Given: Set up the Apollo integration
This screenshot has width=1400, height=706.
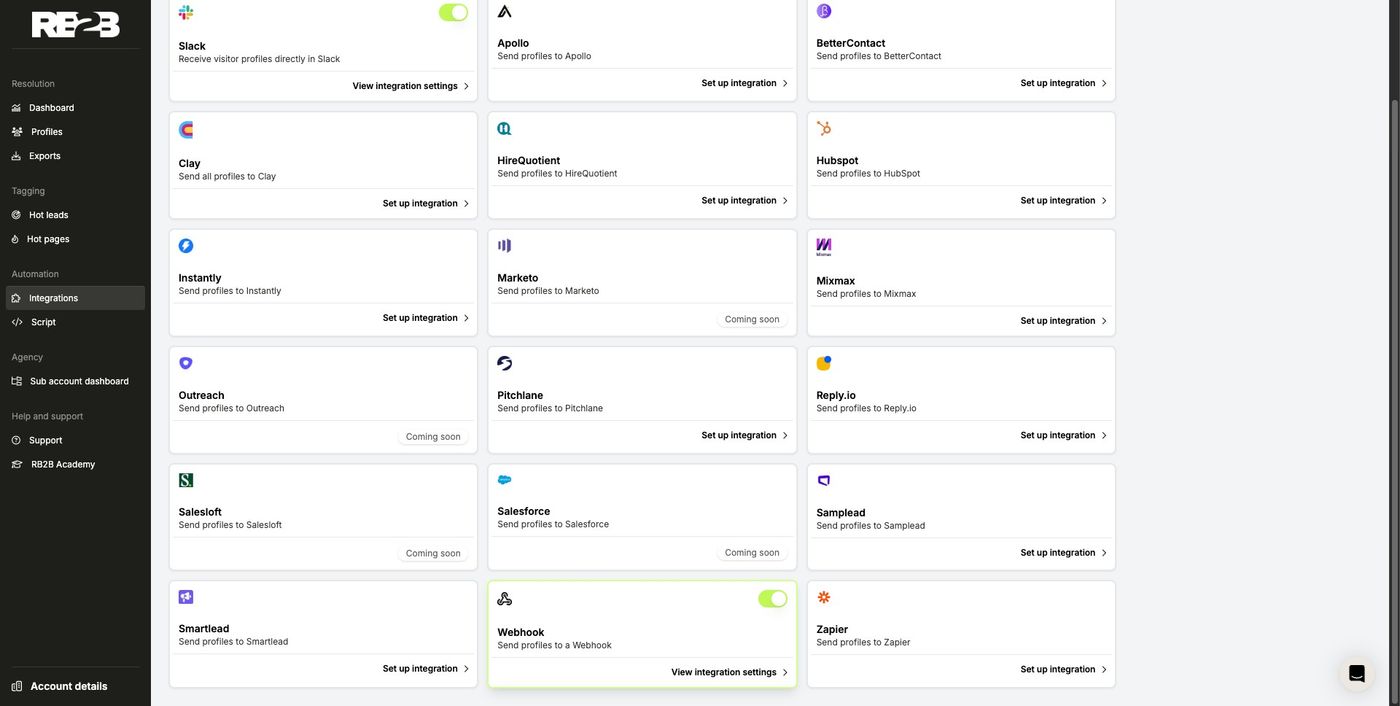Looking at the screenshot, I should click(745, 83).
